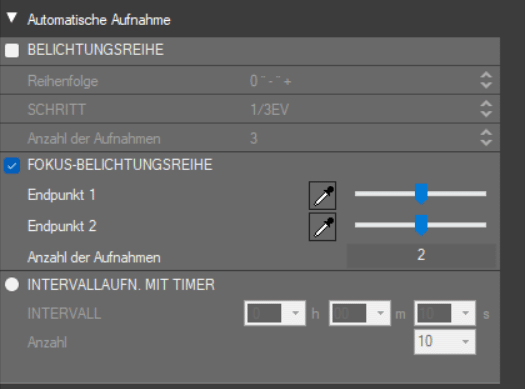Enable the BELICHTUNGSREIHE checkbox

point(12,51)
